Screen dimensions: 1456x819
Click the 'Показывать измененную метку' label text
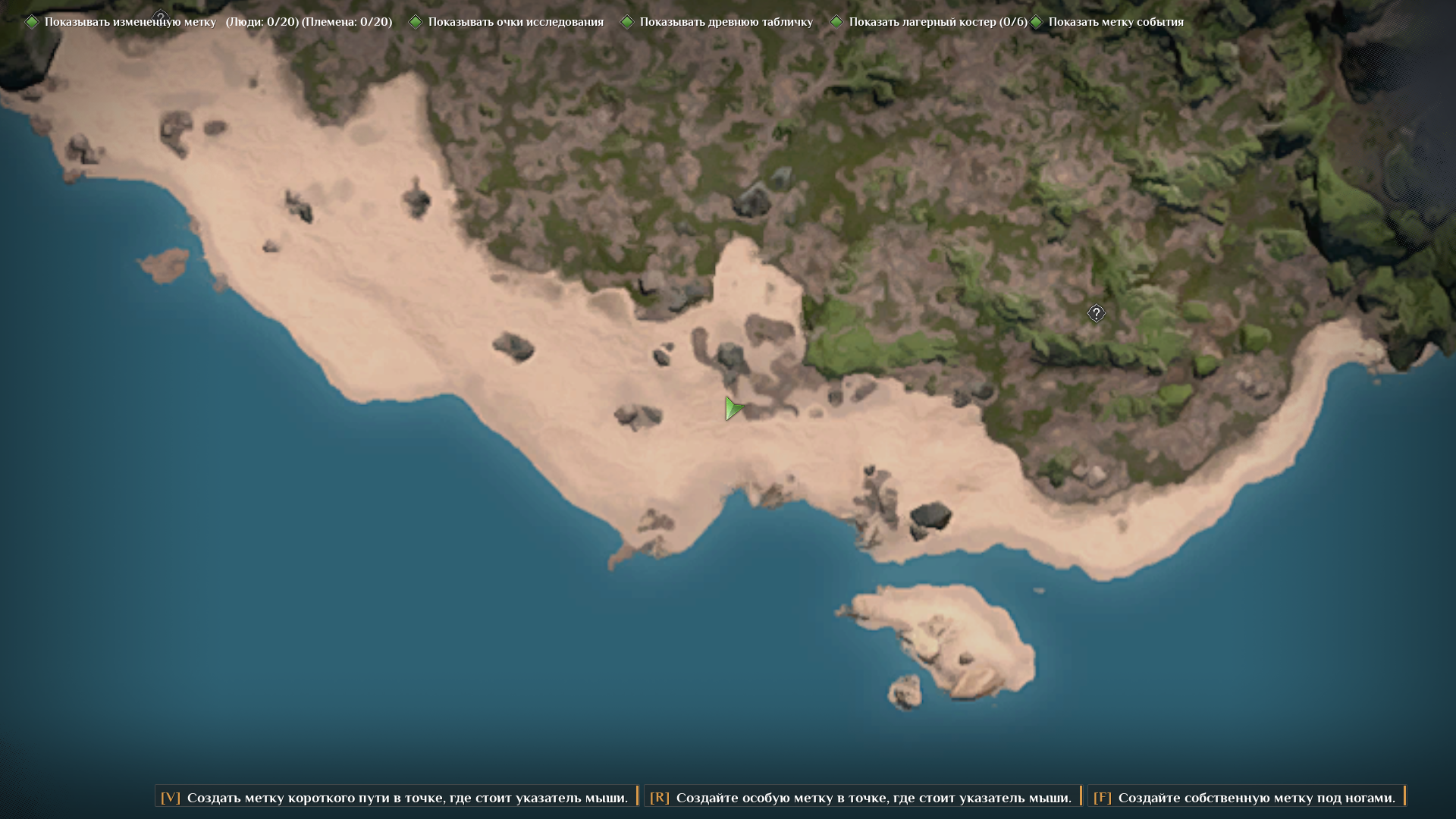[x=130, y=22]
